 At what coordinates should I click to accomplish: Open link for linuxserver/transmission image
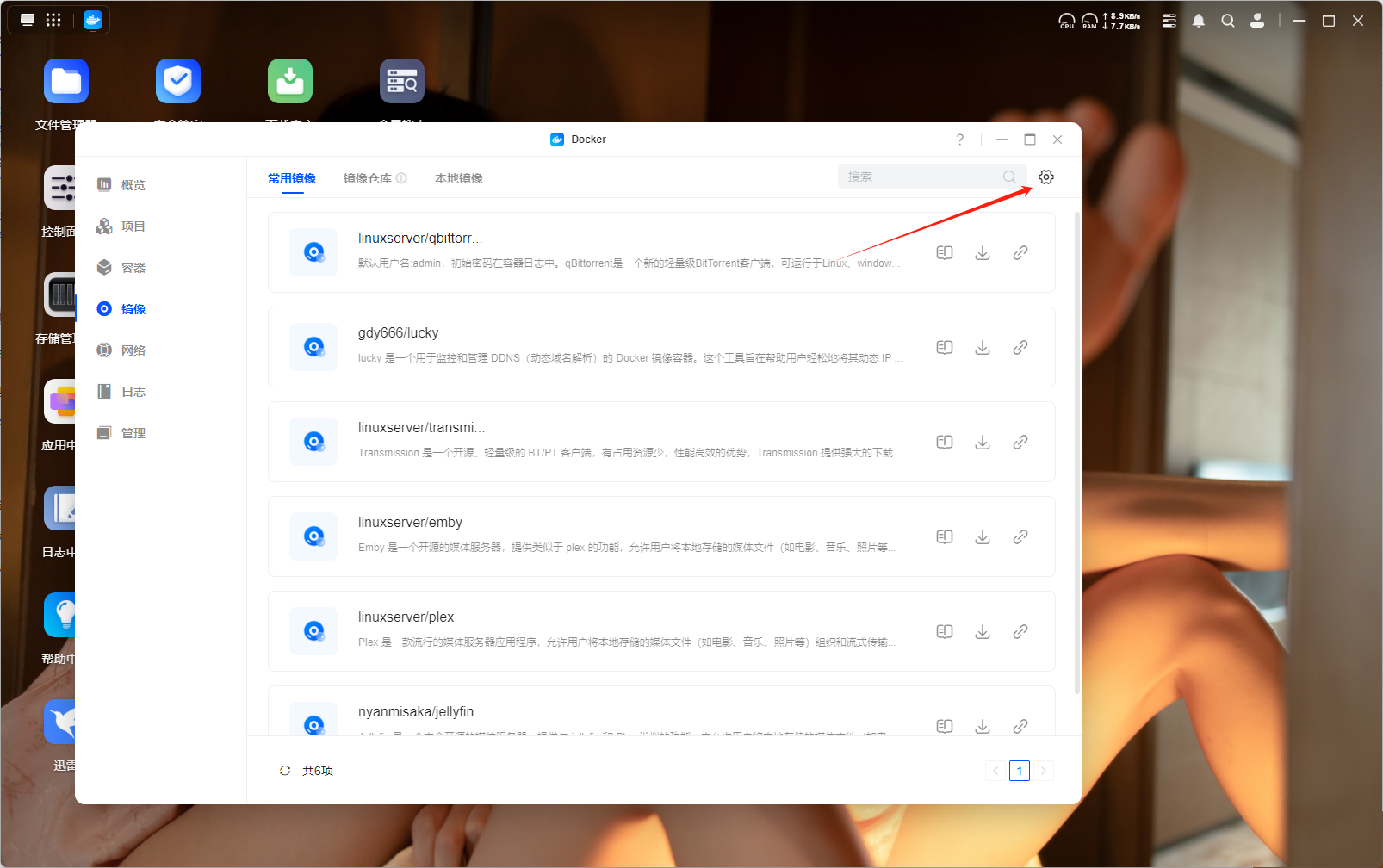tap(1020, 442)
